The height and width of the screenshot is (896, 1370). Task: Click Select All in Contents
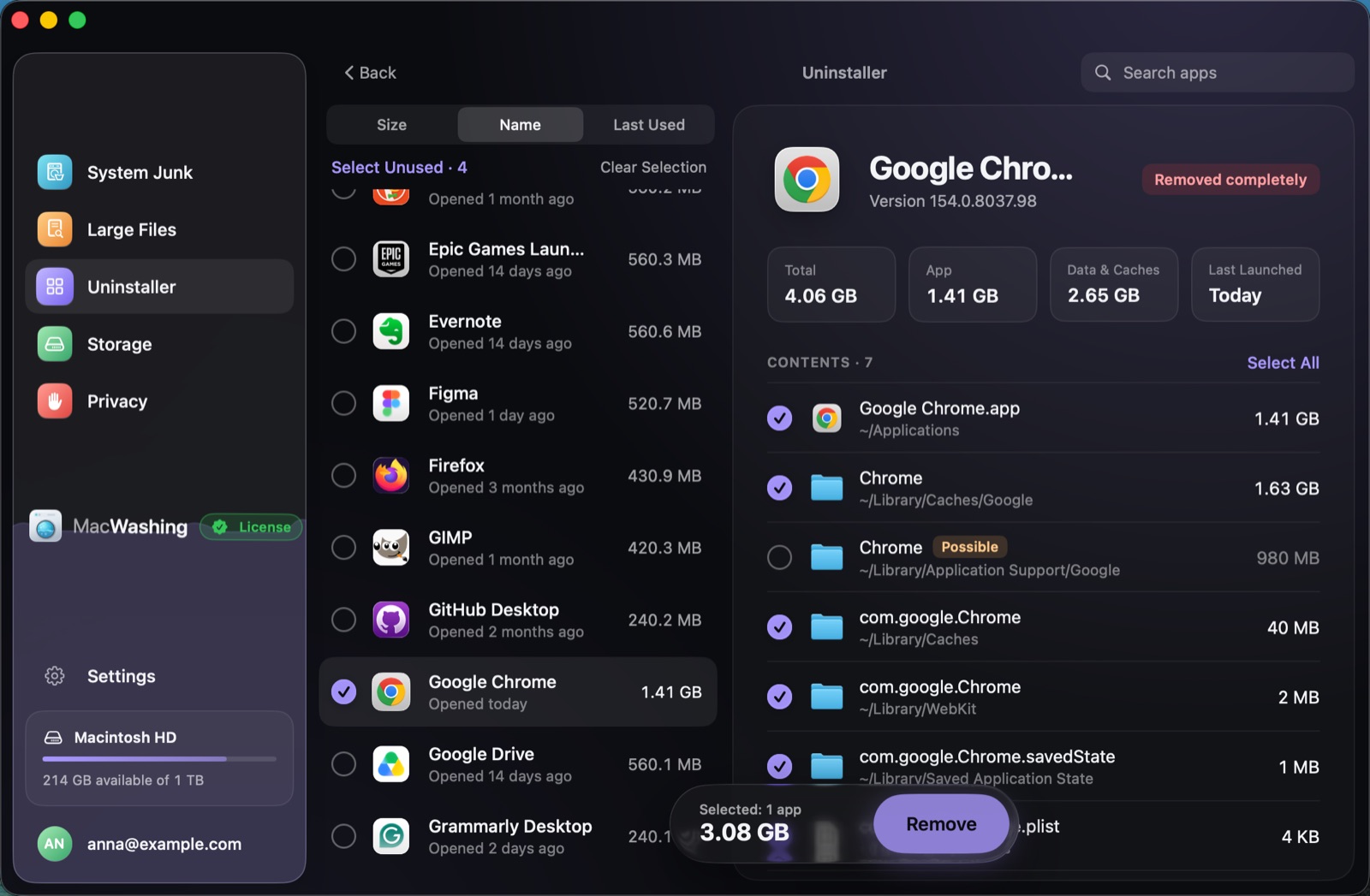coord(1283,363)
